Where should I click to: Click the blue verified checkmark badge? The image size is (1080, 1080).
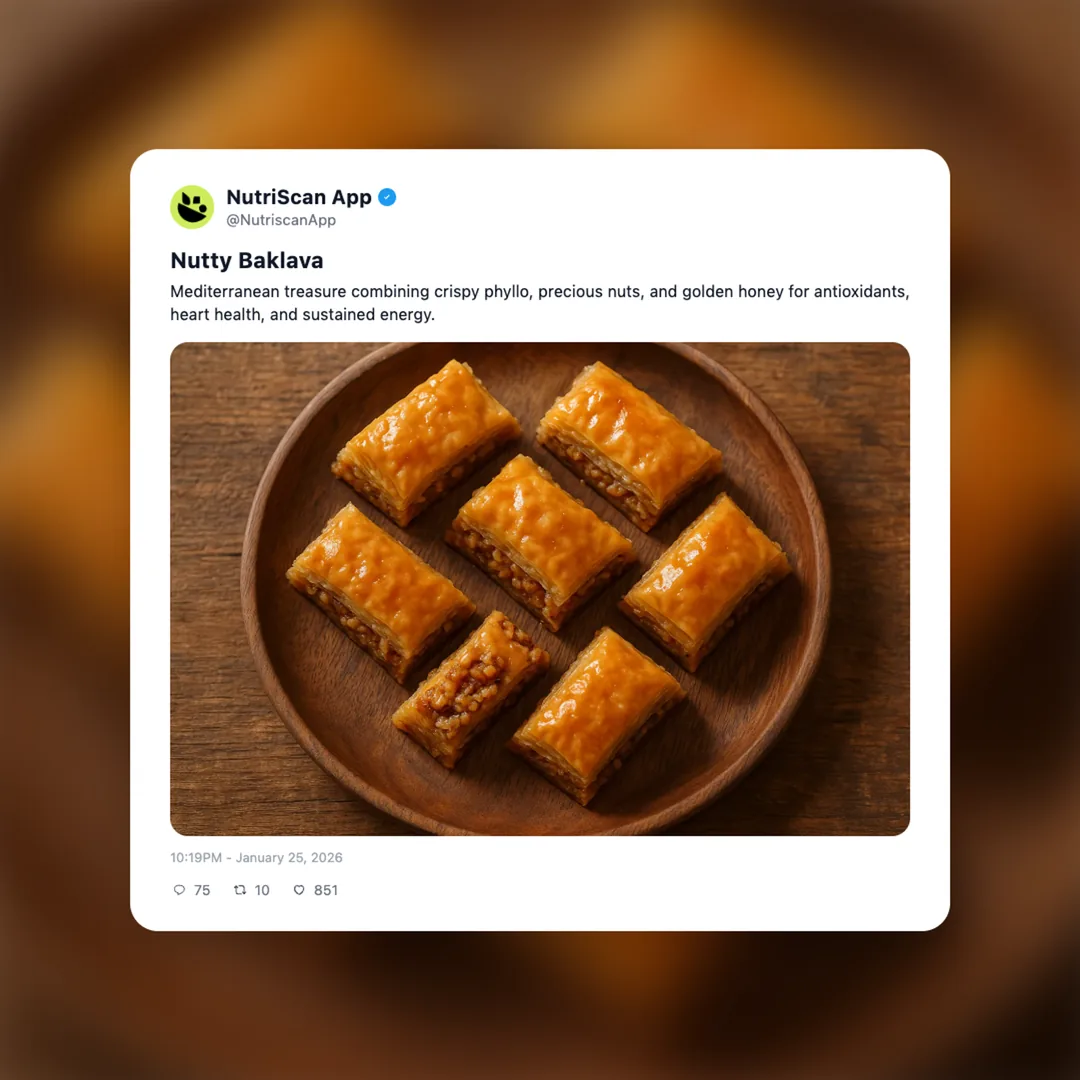coord(387,197)
